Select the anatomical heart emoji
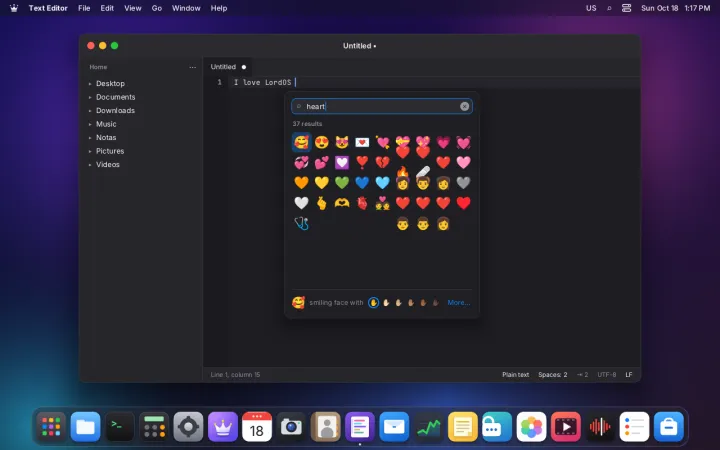Image resolution: width=720 pixels, height=450 pixels. [362, 203]
